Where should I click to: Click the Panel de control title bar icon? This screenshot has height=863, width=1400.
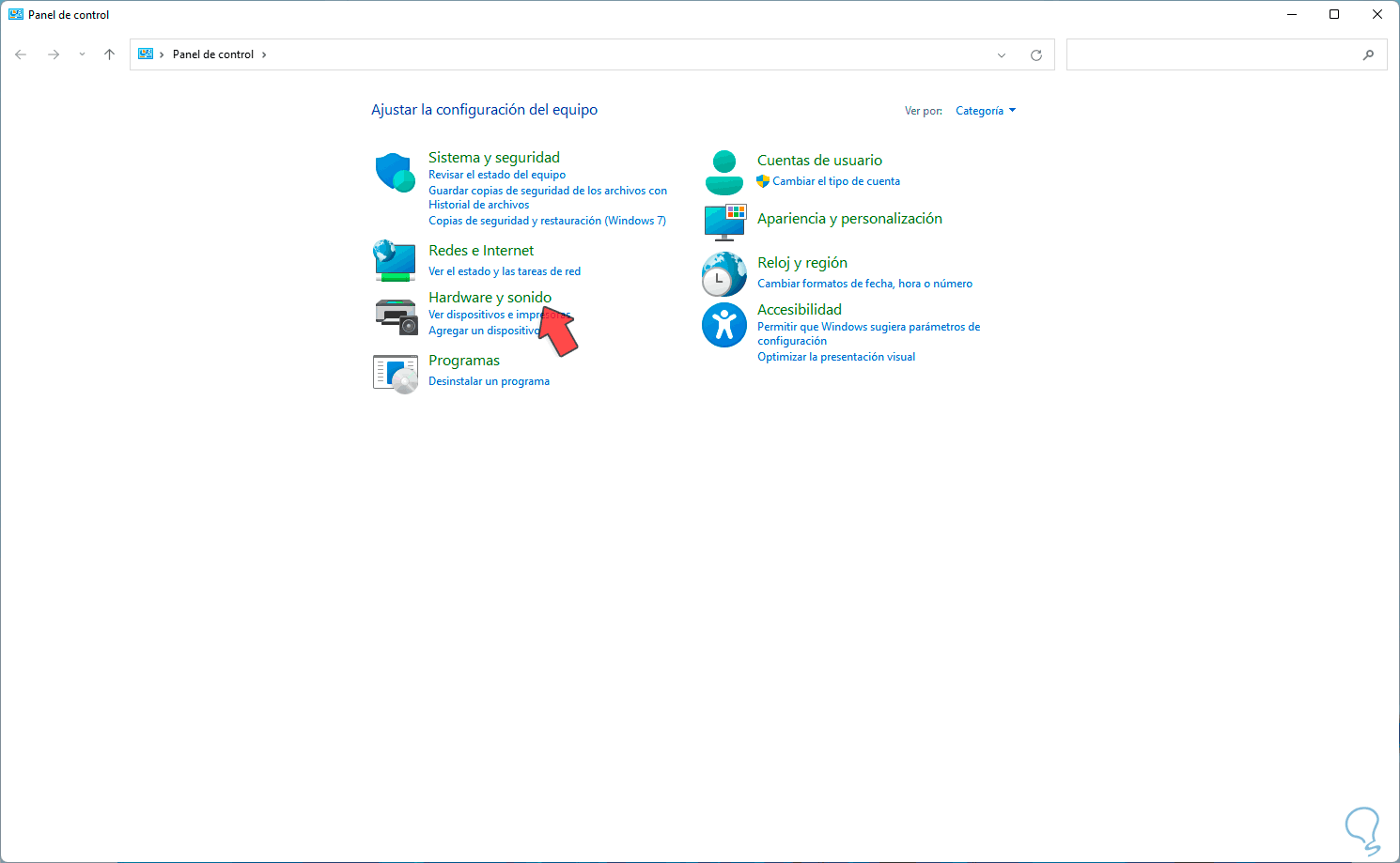[16, 14]
